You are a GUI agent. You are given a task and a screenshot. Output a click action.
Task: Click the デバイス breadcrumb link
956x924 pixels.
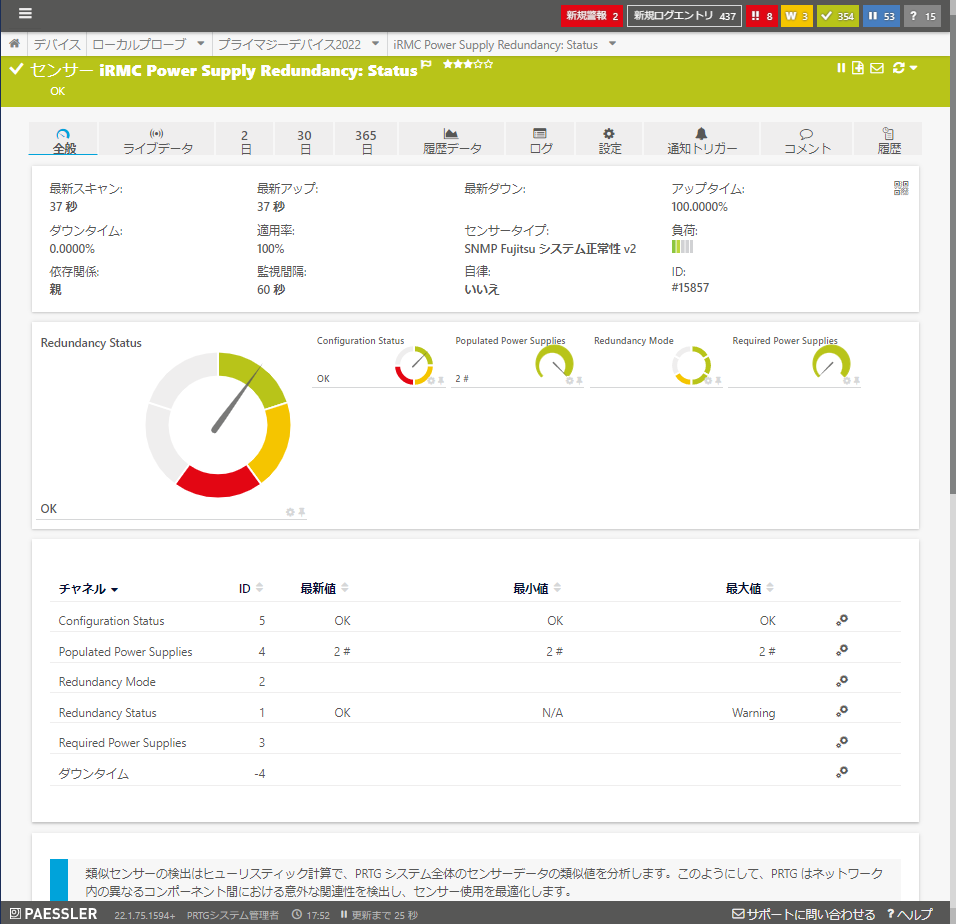tap(57, 44)
